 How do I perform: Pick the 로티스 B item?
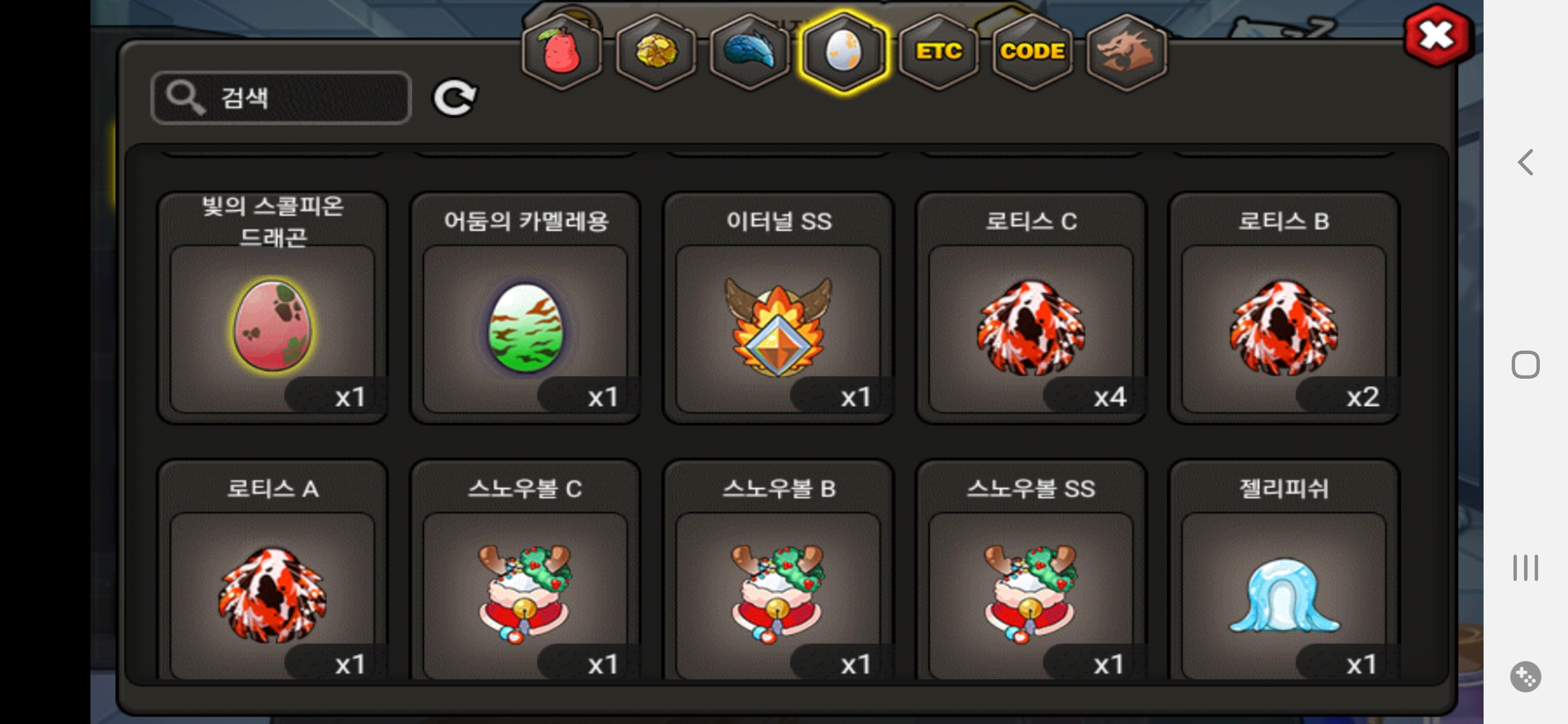[1284, 308]
